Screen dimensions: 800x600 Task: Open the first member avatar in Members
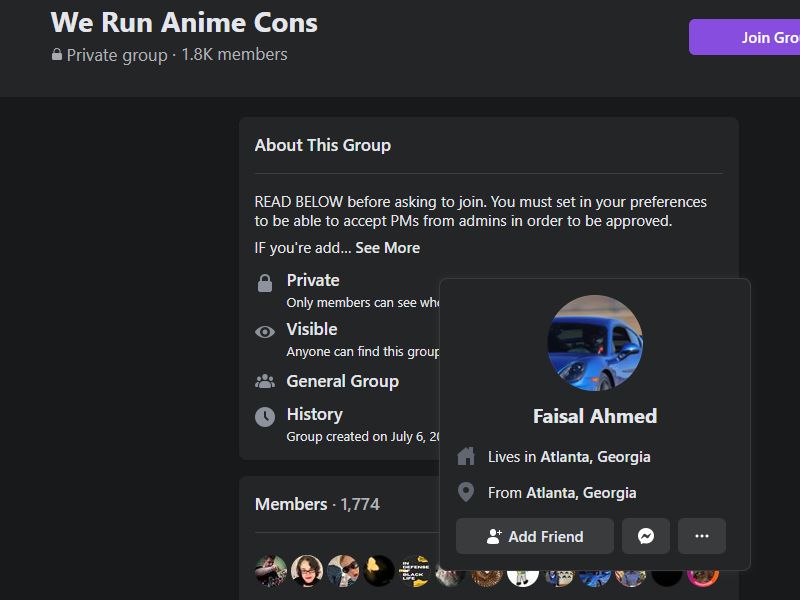(x=271, y=571)
